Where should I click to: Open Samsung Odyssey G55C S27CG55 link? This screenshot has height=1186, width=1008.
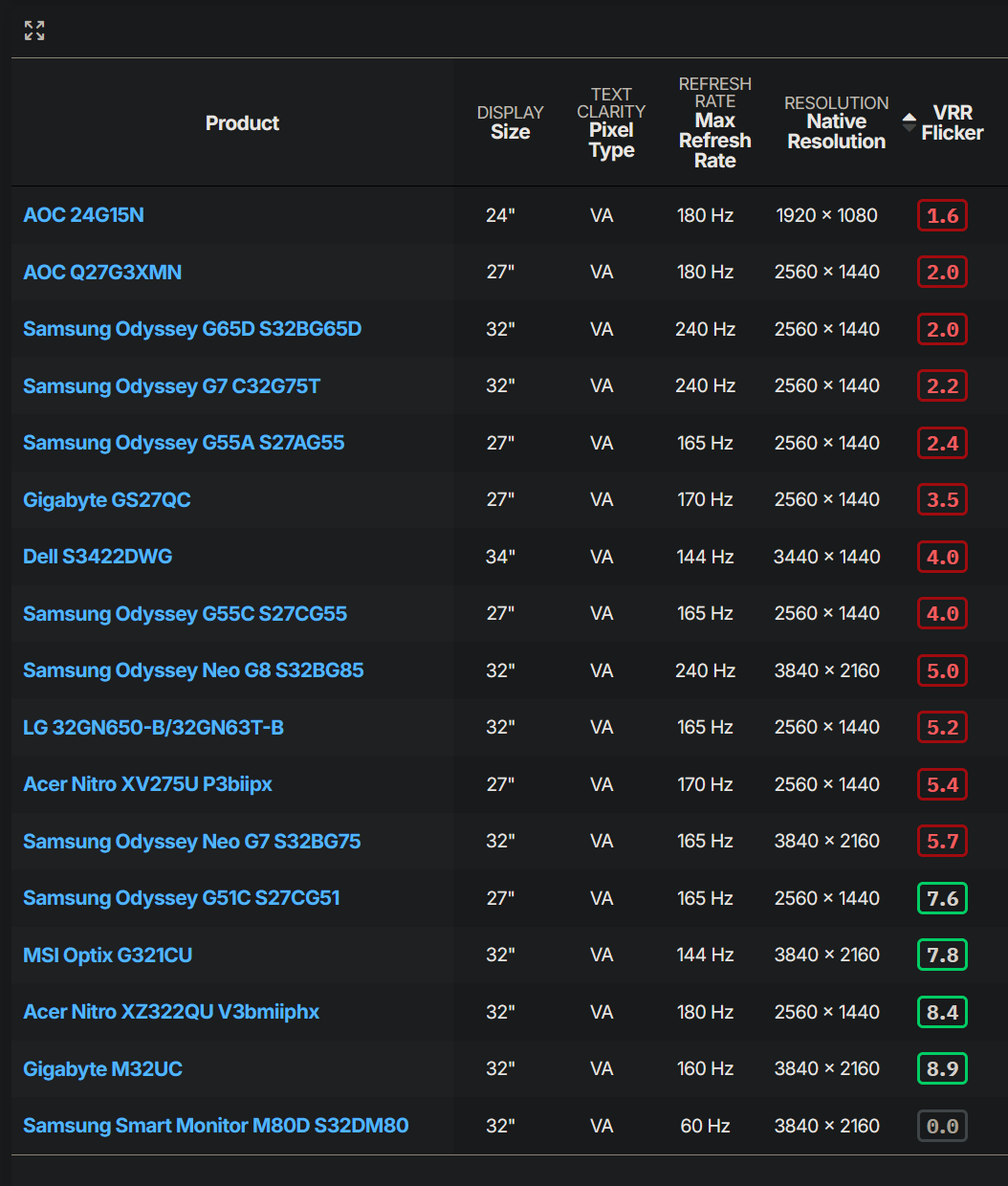point(186,614)
